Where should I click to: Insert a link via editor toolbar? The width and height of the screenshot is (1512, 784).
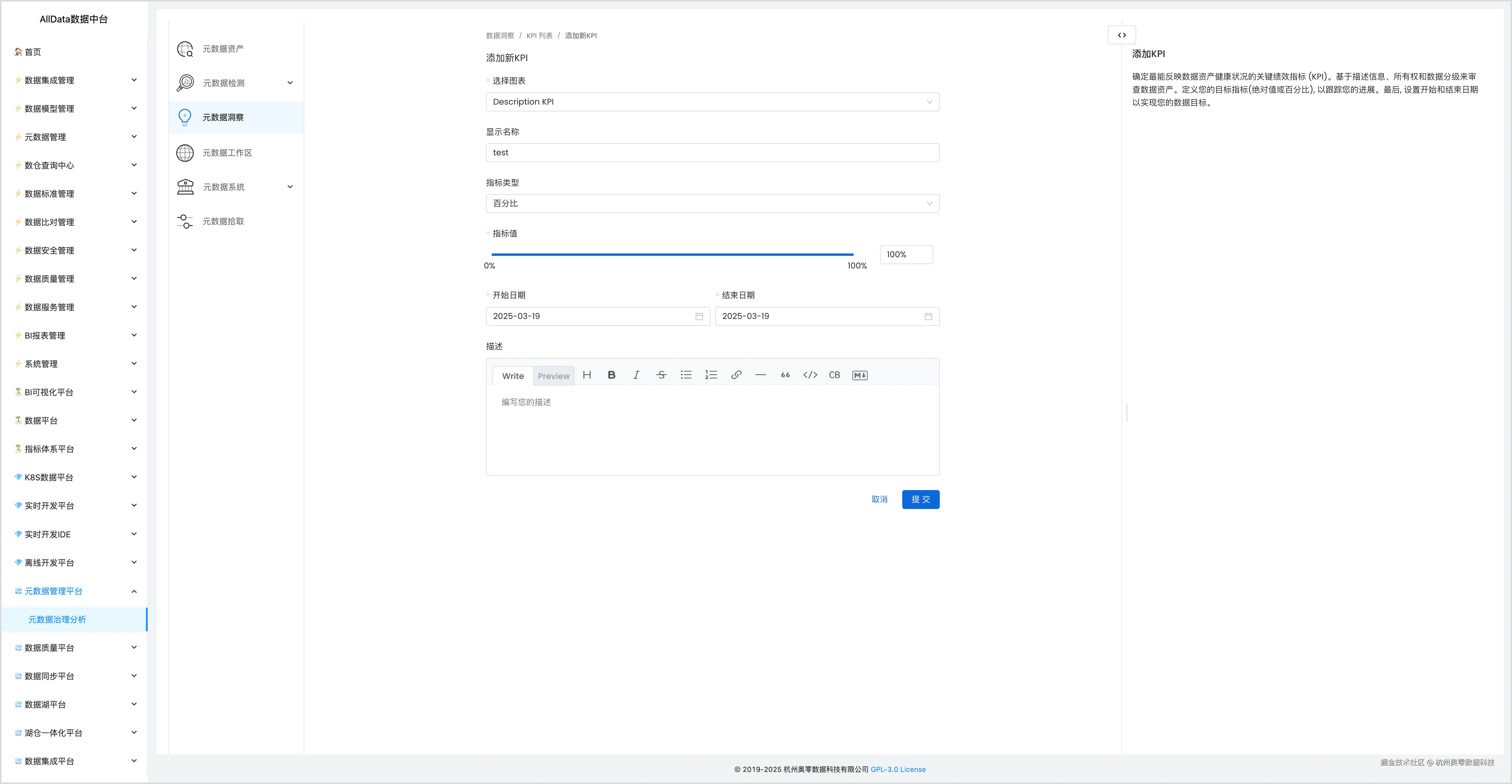(x=736, y=375)
